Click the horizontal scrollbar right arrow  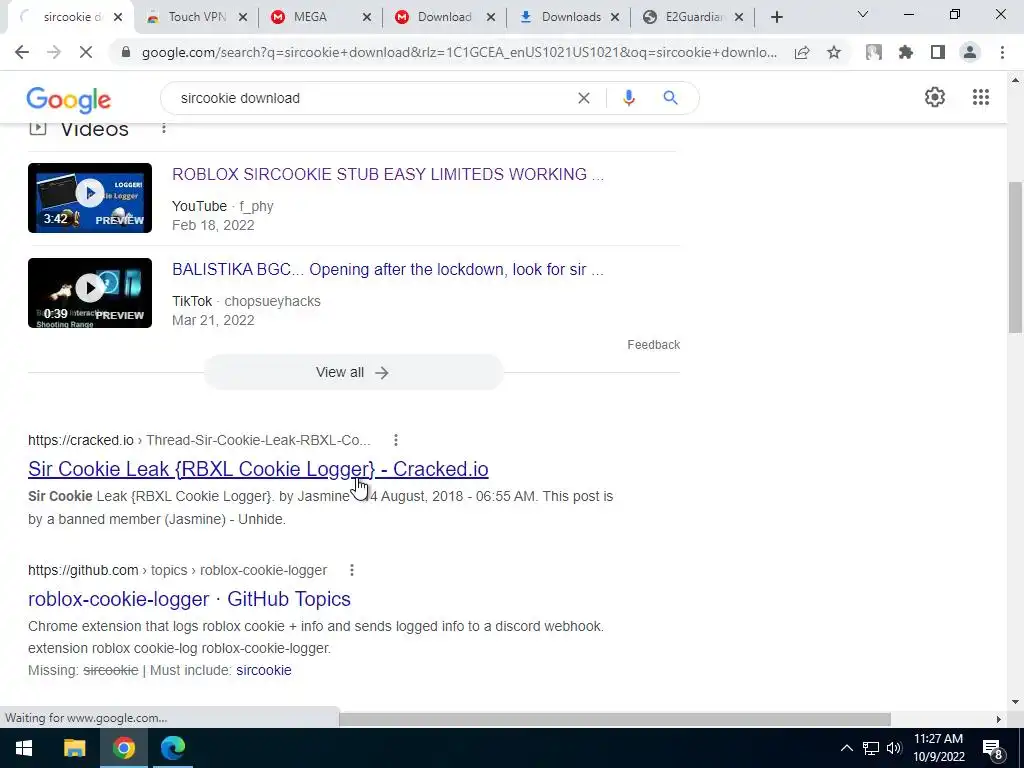[999, 719]
